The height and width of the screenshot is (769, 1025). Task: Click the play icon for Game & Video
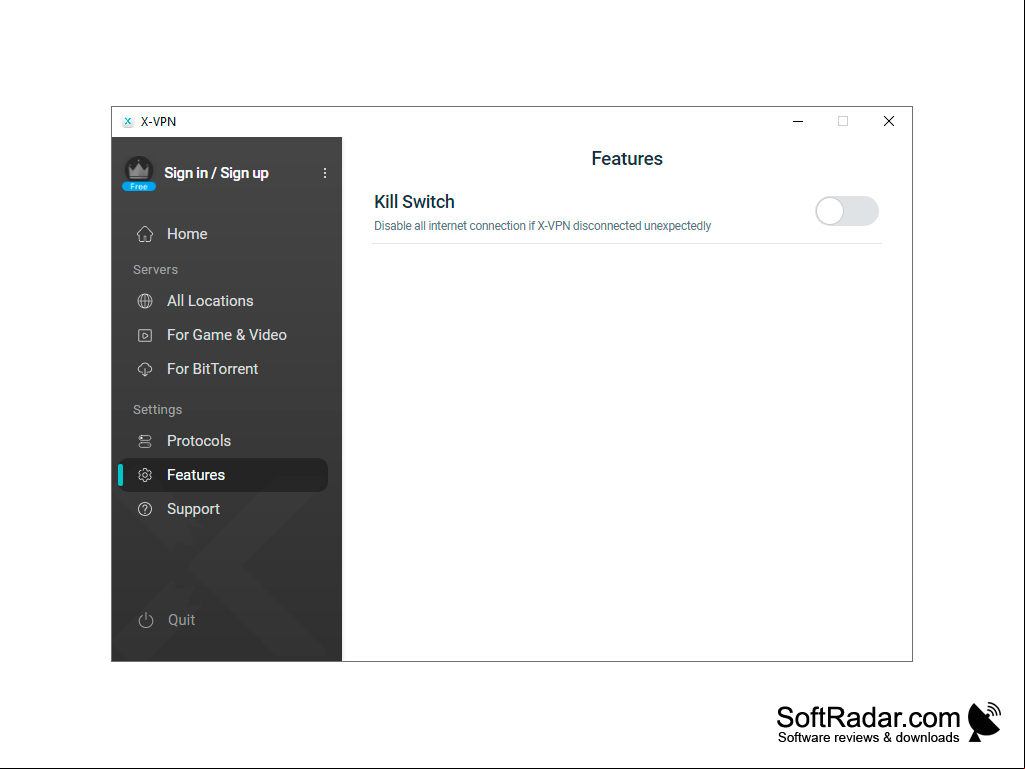[x=145, y=335]
